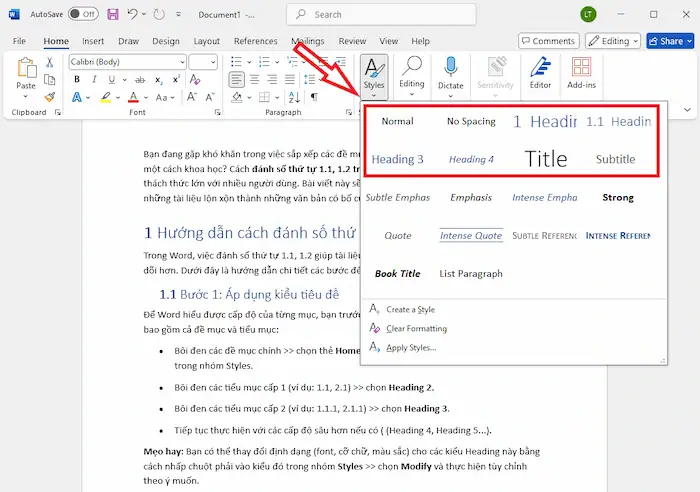Toggle the AutoSave switch

(x=83, y=15)
